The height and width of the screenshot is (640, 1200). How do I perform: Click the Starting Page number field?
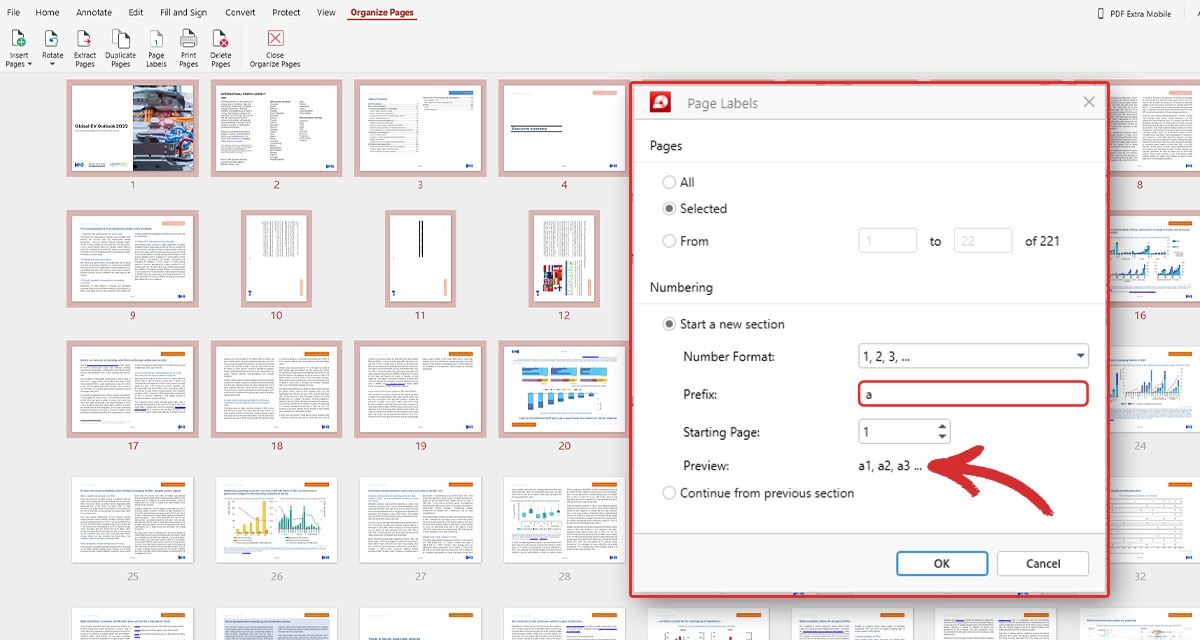click(x=897, y=432)
